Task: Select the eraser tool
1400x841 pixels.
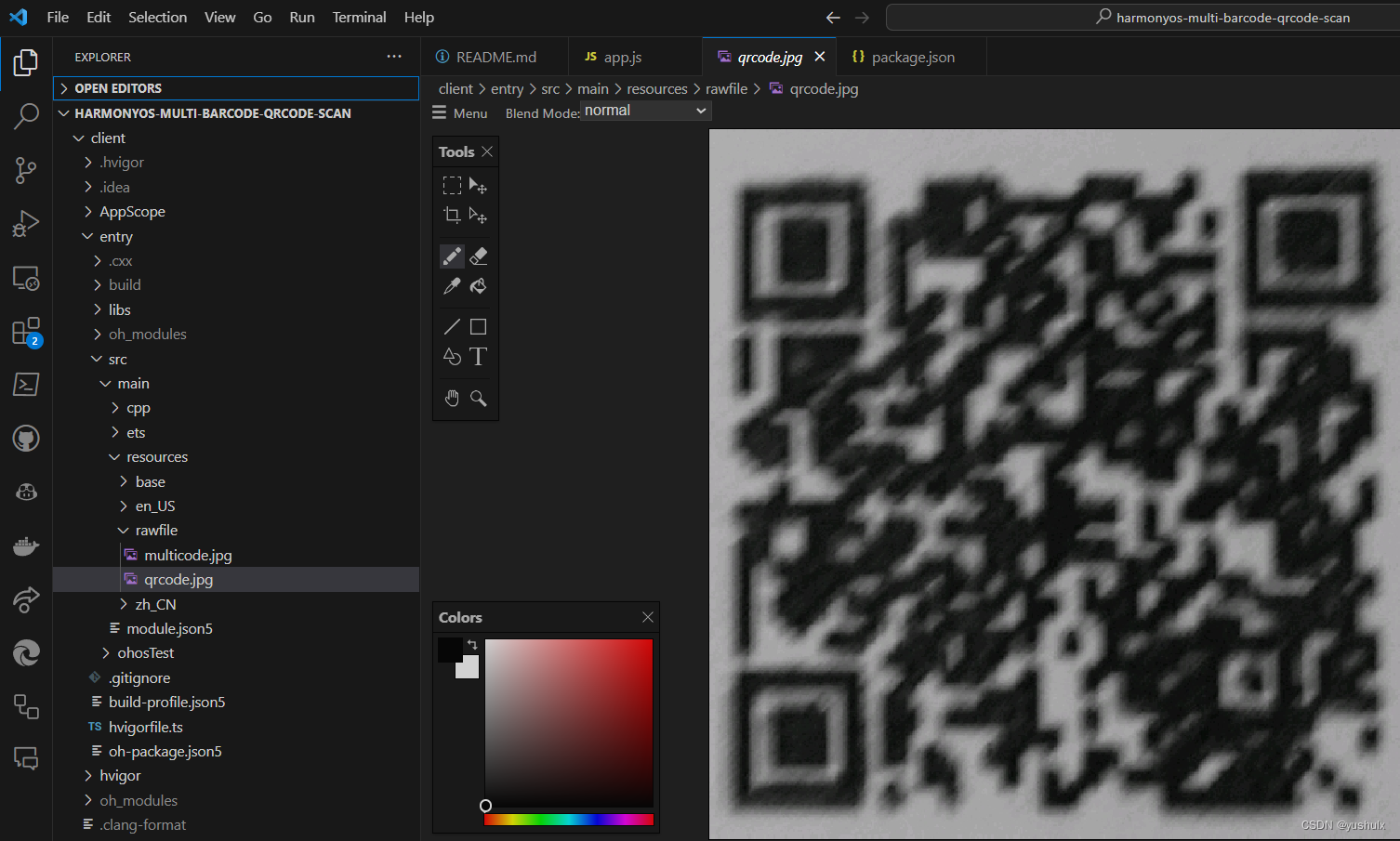Action: point(478,256)
